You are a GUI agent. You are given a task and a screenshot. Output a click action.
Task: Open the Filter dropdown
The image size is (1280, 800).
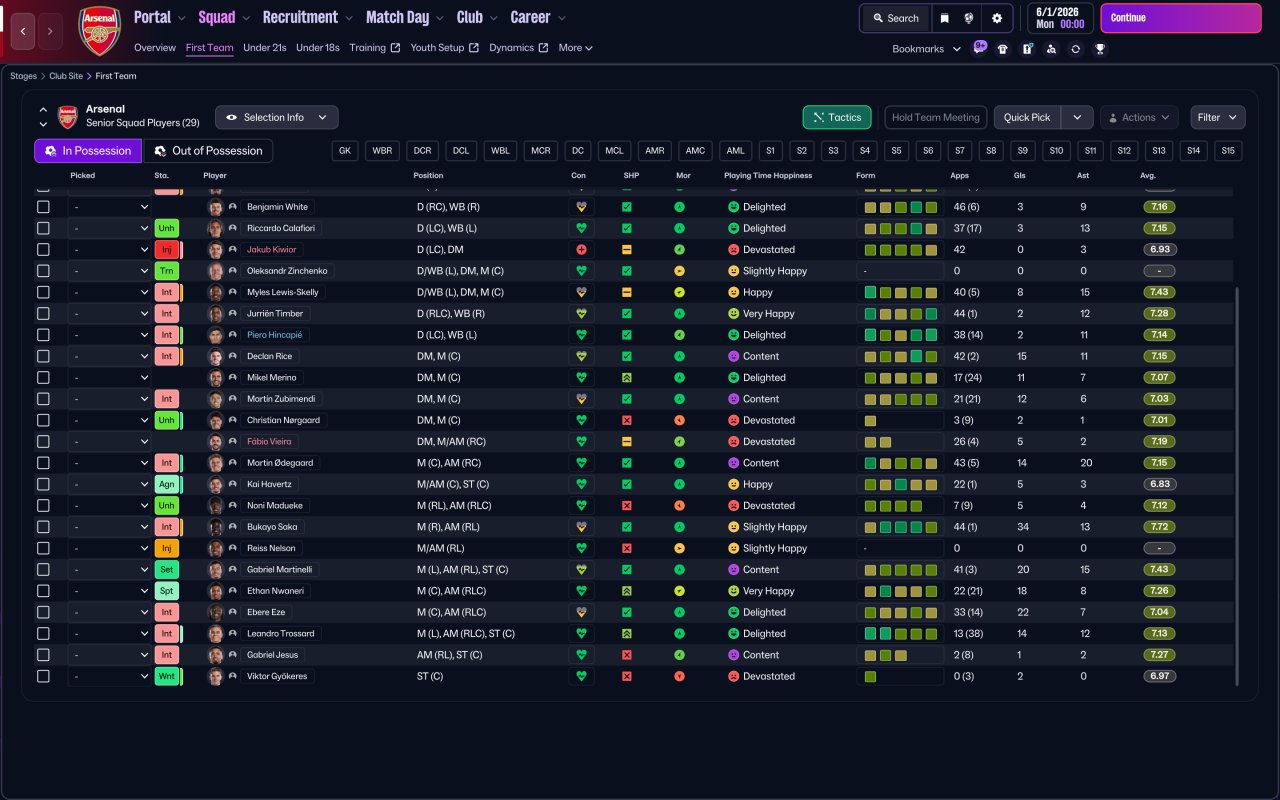click(x=1218, y=117)
